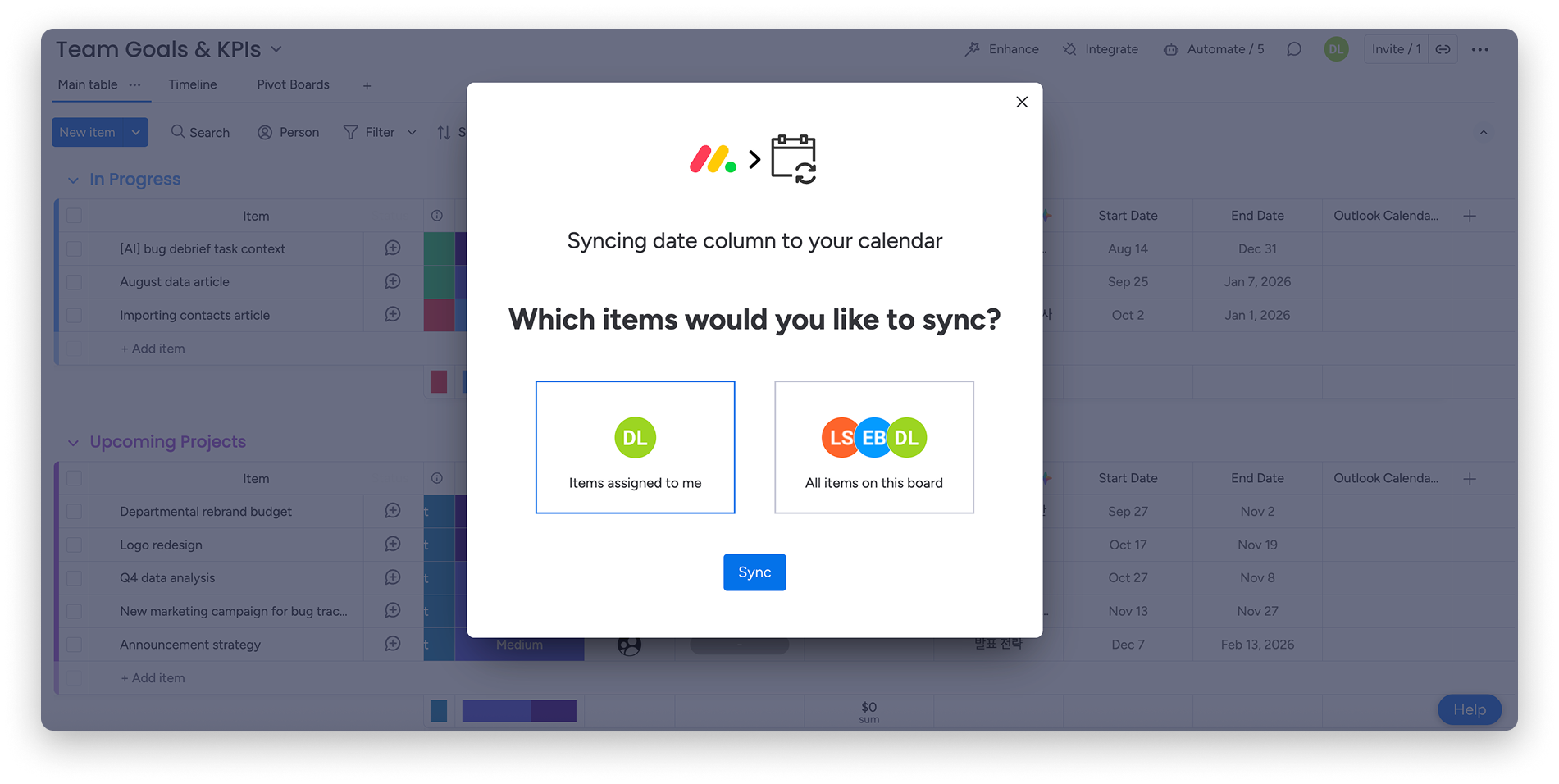The image size is (1559, 784).
Task: Open updates for 'August data article'
Action: (393, 281)
